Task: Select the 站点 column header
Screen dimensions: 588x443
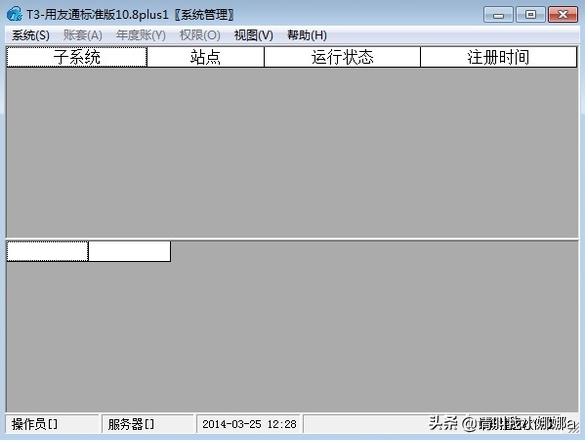Action: tap(206, 57)
